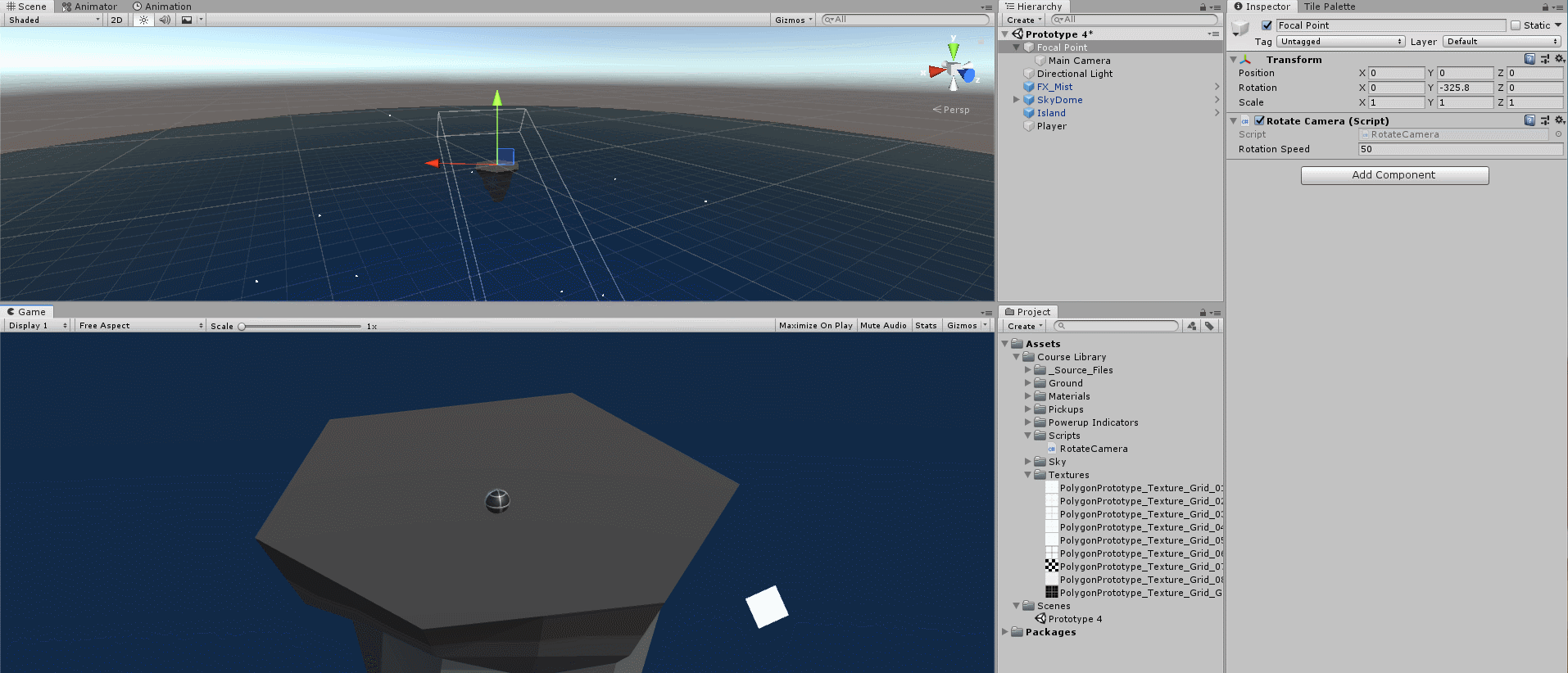Select the Hierarchy tab
The image size is (1568, 673).
[1033, 7]
